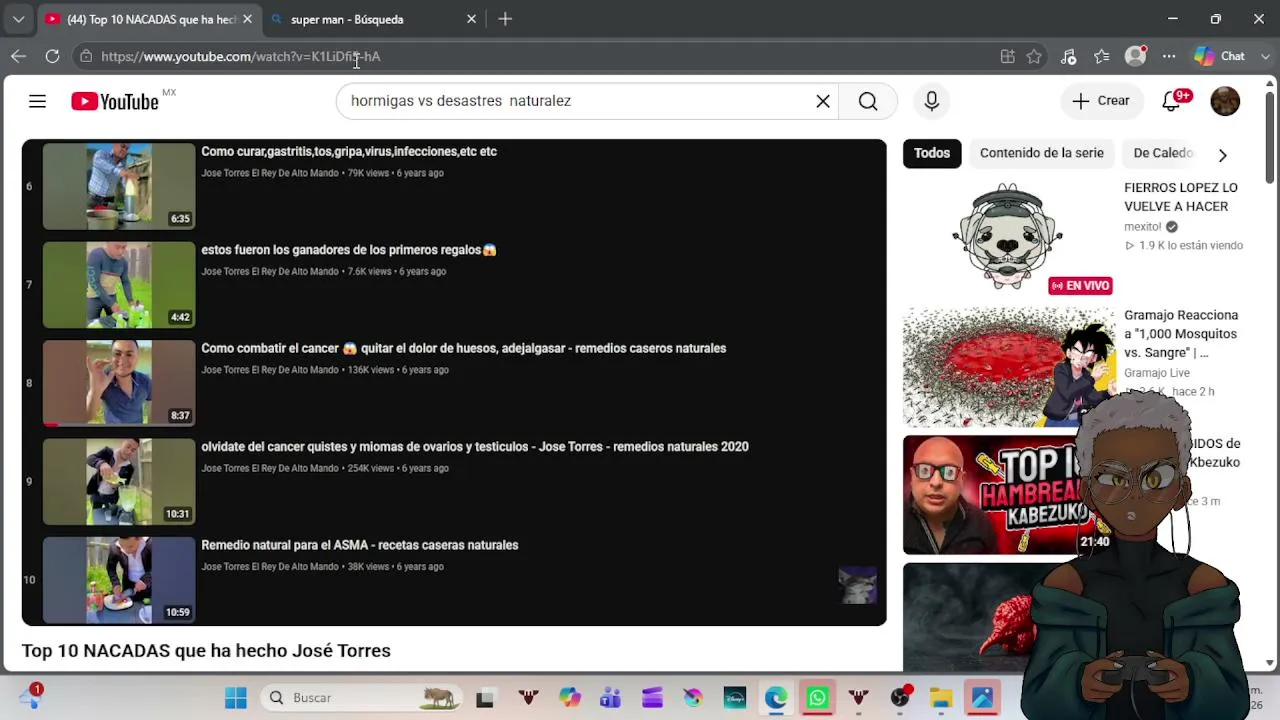Open the Favorites list in Edge
This screenshot has width=1280, height=720.
(x=1101, y=56)
